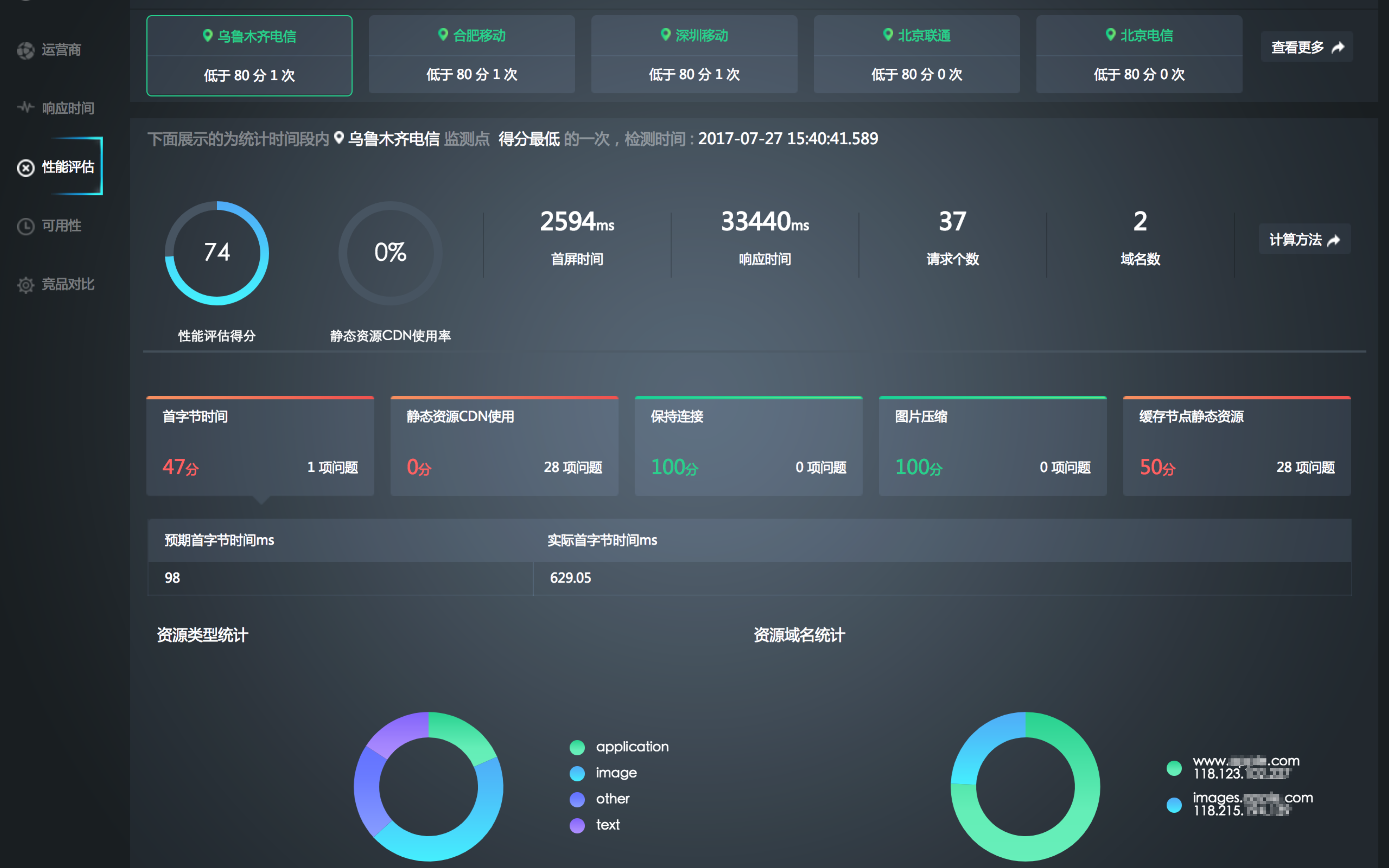Viewport: 1389px width, 868px height.
Task: Select the 合肥移动 monitoring point tab
Action: point(471,55)
